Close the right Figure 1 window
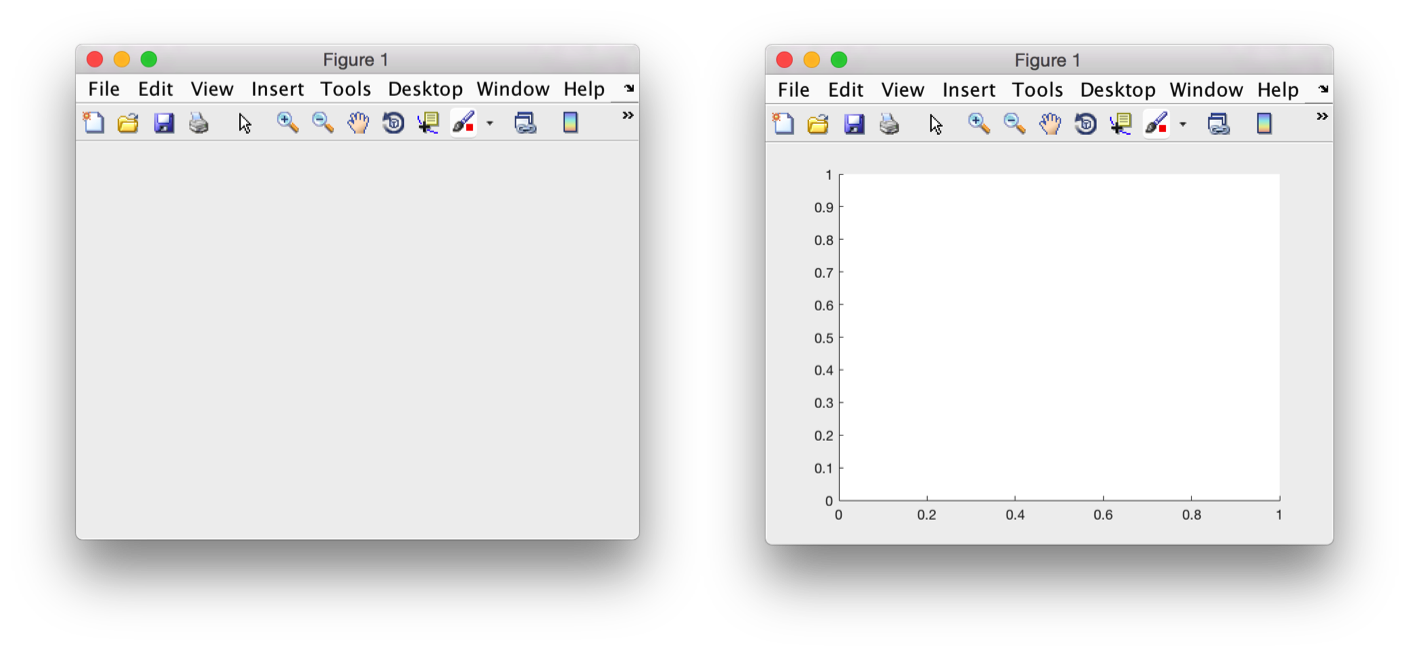 pos(785,60)
